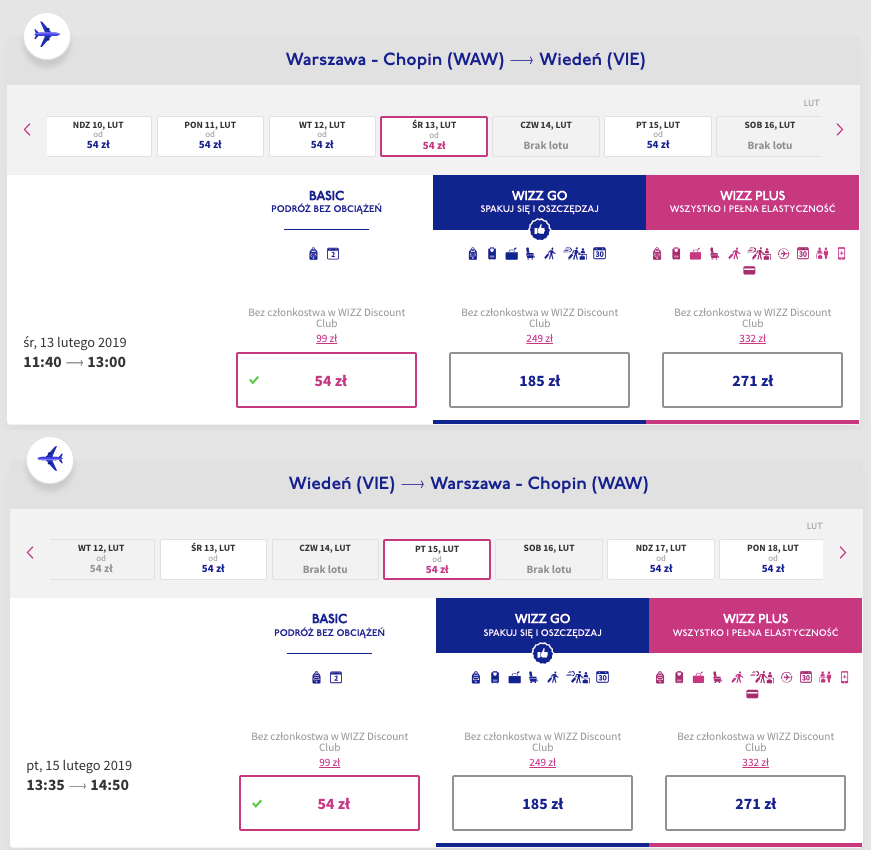Click the checked suitcase icon in return WIZZ GO
The width and height of the screenshot is (871, 855).
[x=514, y=677]
